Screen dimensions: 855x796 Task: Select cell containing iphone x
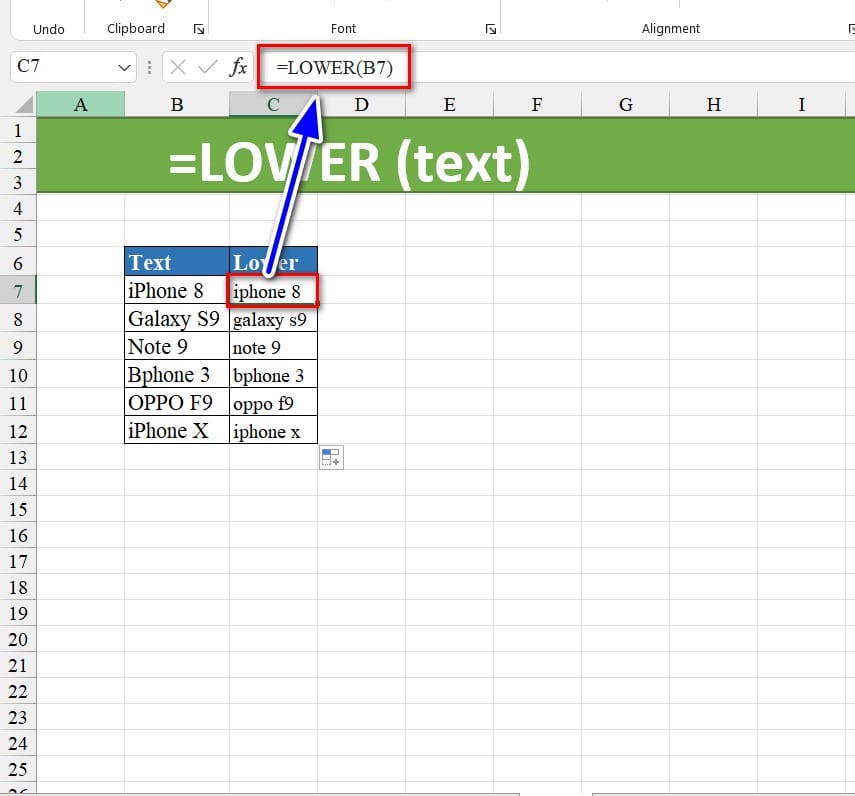[273, 431]
